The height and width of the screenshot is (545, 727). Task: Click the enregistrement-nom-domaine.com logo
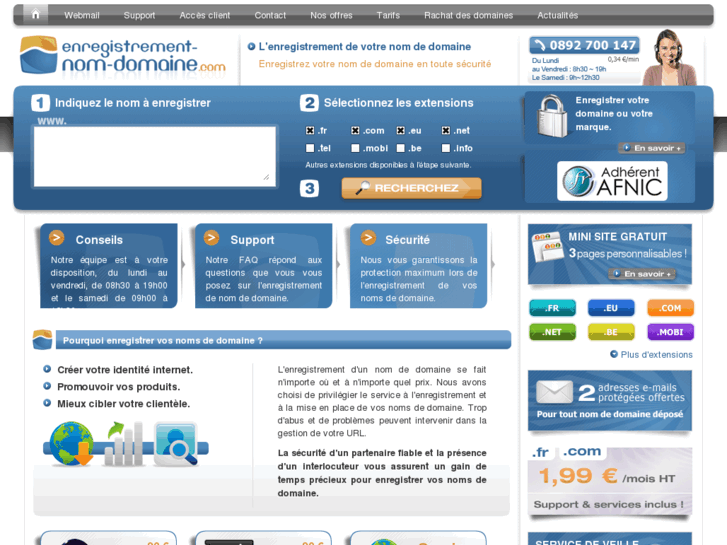pyautogui.click(x=123, y=56)
